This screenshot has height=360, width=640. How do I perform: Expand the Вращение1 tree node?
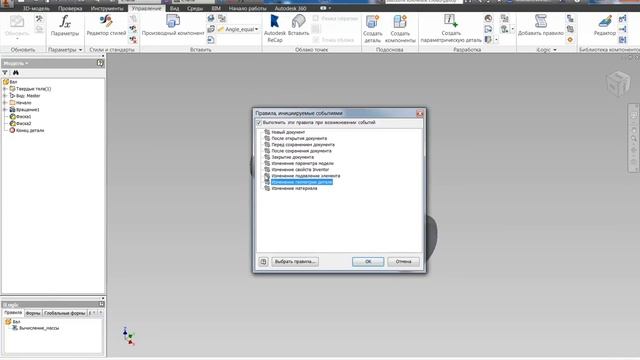[5, 109]
